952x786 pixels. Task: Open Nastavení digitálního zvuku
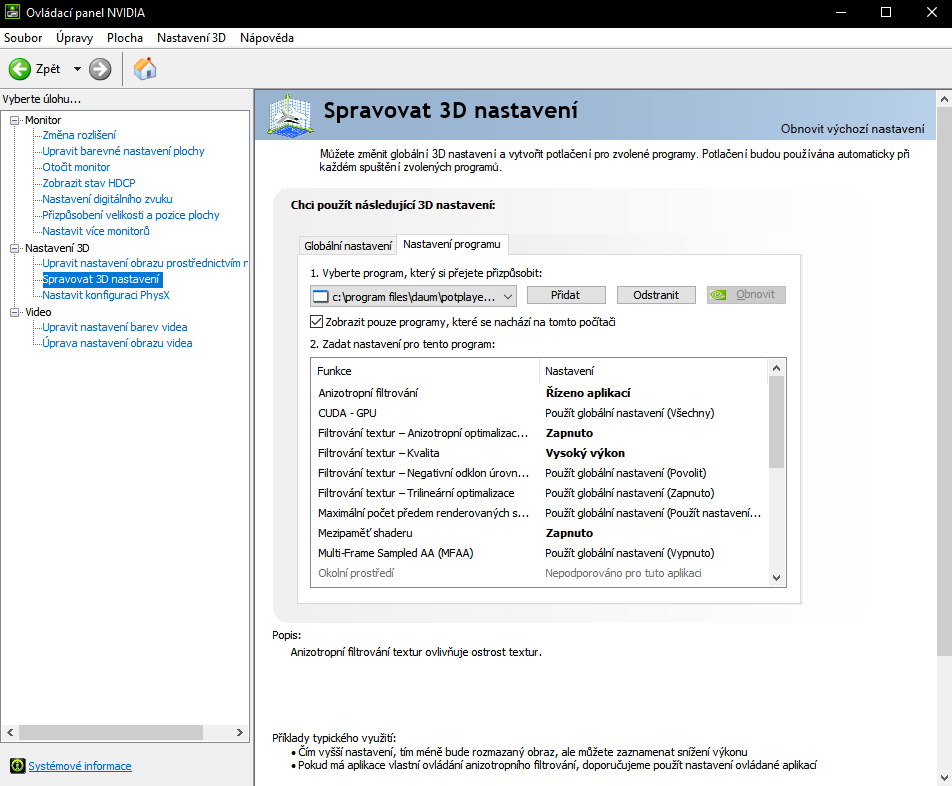point(107,199)
